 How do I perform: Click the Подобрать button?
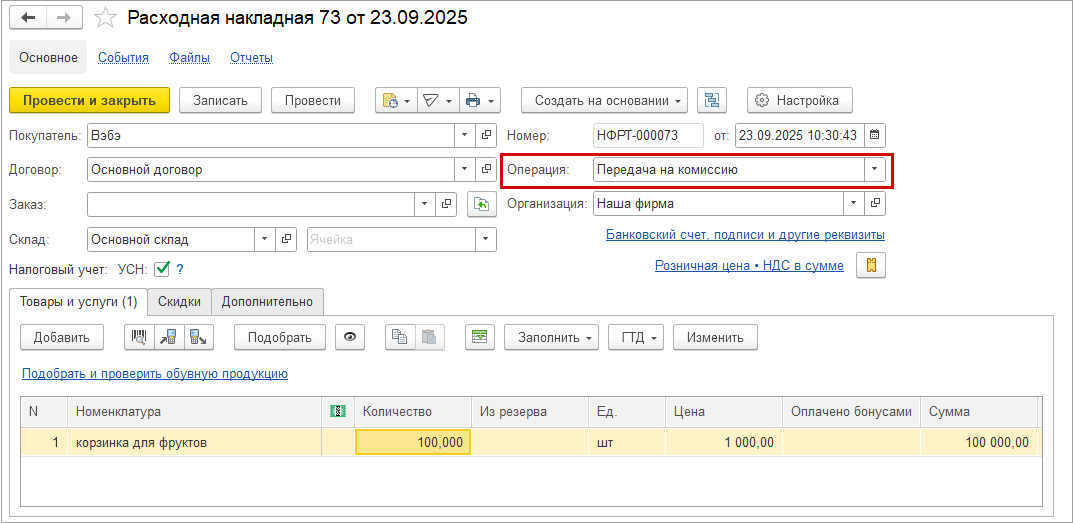280,337
